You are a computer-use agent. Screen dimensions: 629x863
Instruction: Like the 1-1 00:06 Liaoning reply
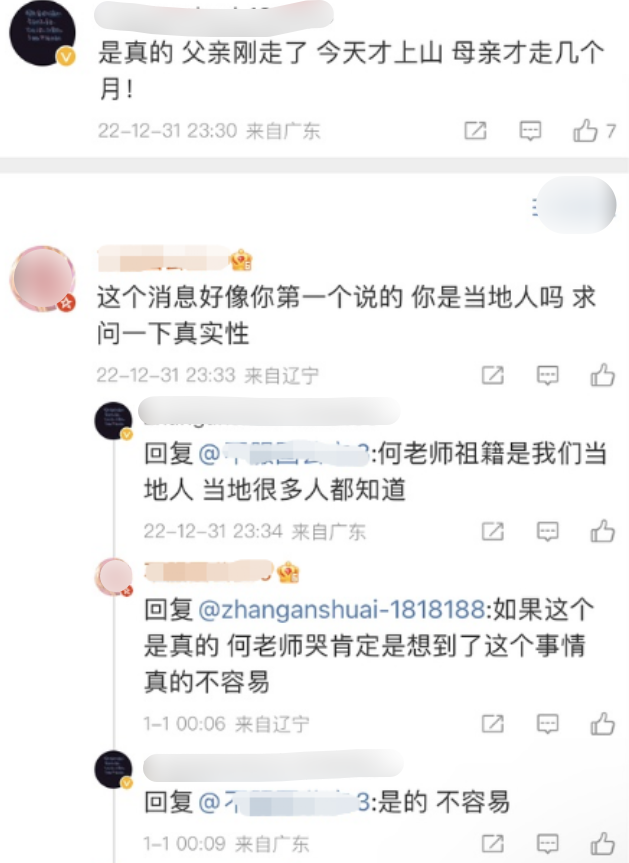point(602,723)
